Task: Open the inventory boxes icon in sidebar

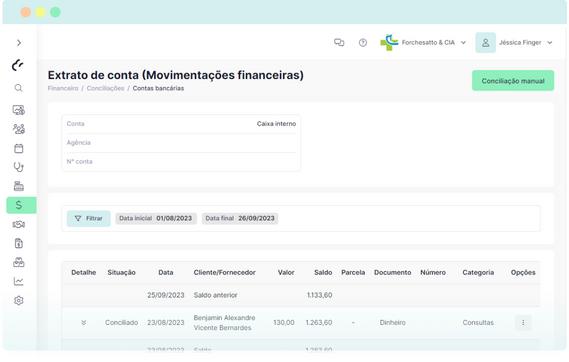Action: click(19, 262)
